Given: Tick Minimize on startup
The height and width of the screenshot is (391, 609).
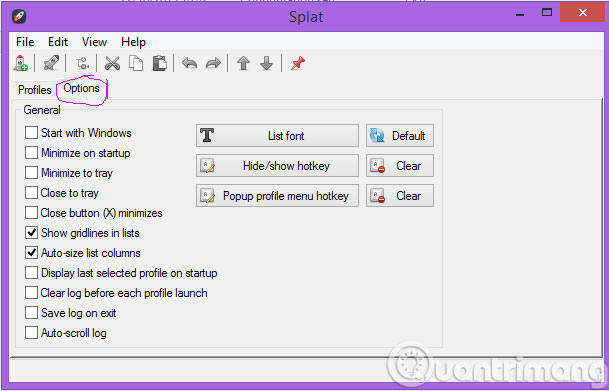Looking at the screenshot, I should coord(31,153).
